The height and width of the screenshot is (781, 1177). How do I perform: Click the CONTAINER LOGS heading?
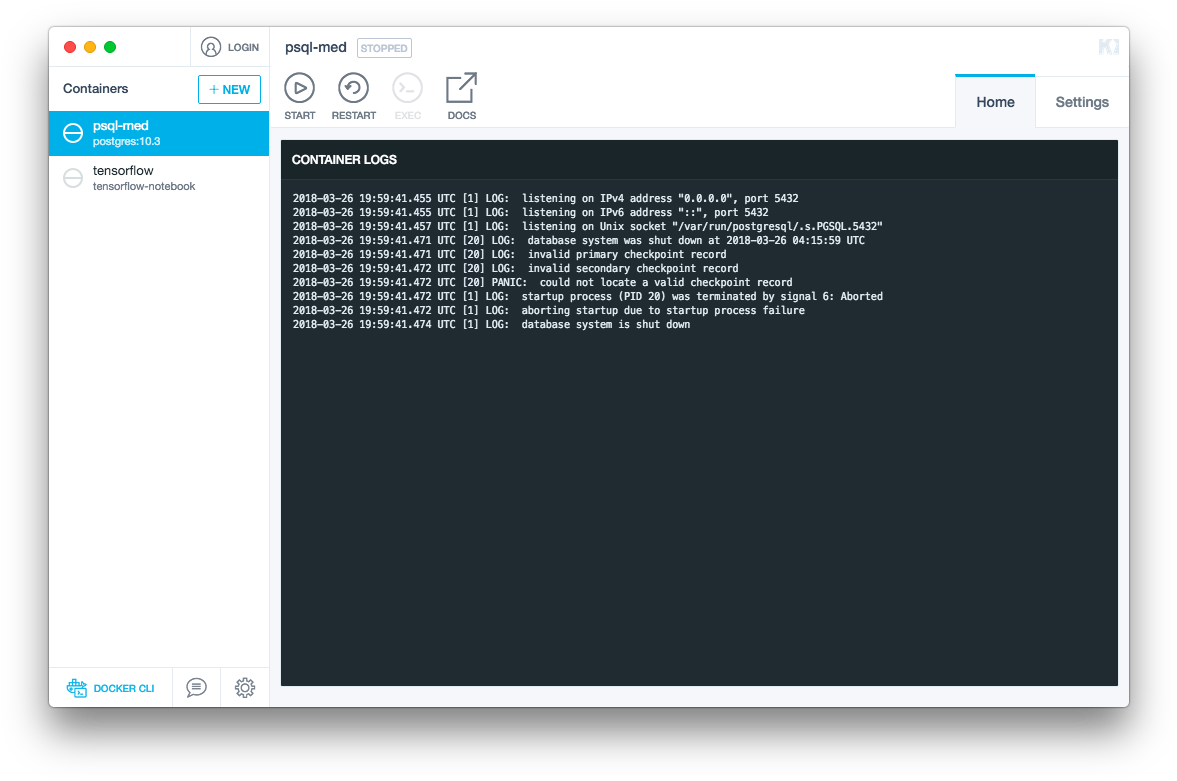pos(345,159)
